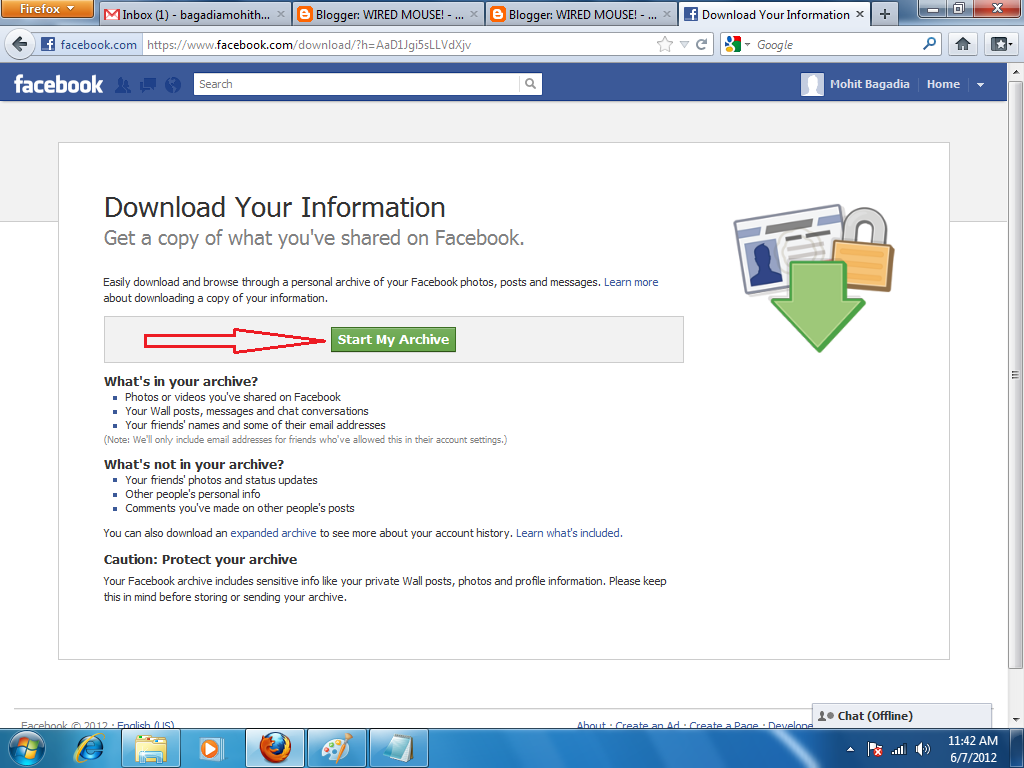1024x768 pixels.
Task: Click the profile picture thumbnail in header
Action: [x=812, y=84]
